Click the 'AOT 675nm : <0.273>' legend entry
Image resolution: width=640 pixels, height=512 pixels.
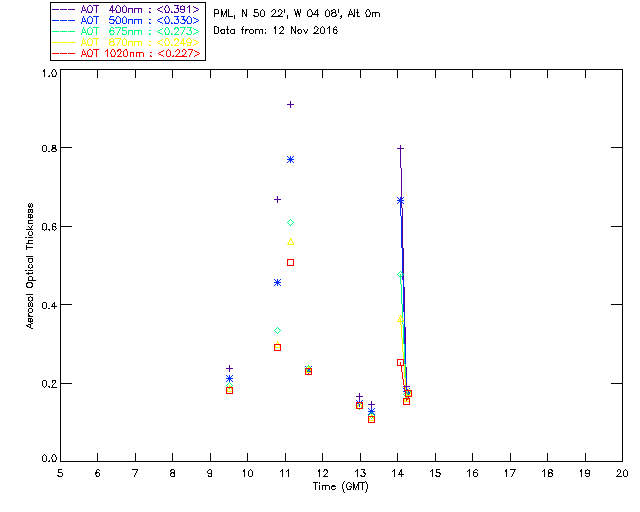pos(127,31)
